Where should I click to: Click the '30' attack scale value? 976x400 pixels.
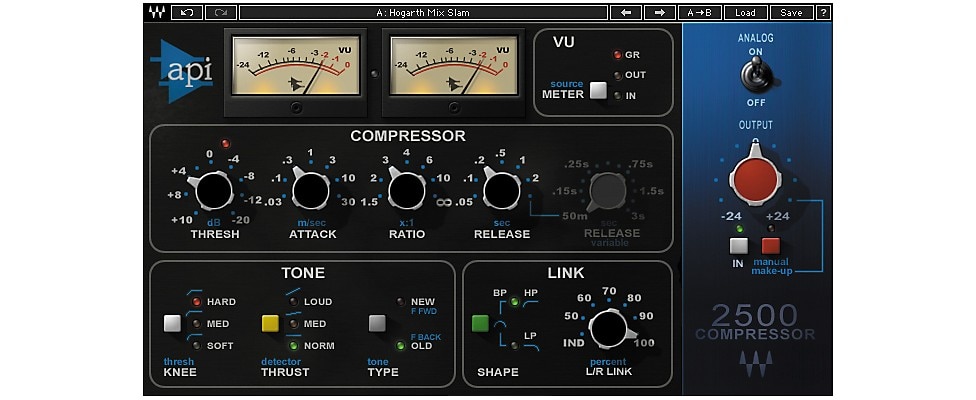[x=348, y=202]
